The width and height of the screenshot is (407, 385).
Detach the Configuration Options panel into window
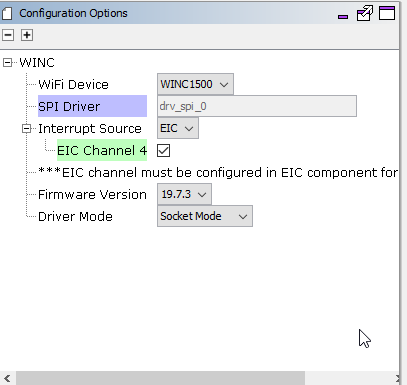pyautogui.click(x=365, y=13)
